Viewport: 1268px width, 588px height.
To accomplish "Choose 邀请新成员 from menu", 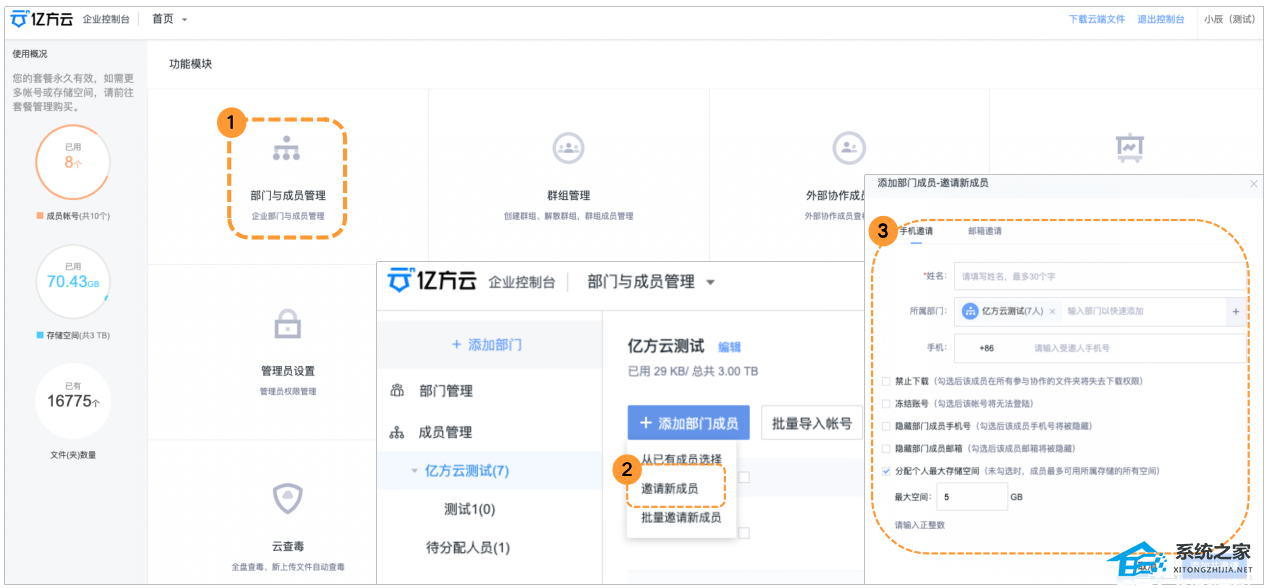I will click(x=669, y=489).
